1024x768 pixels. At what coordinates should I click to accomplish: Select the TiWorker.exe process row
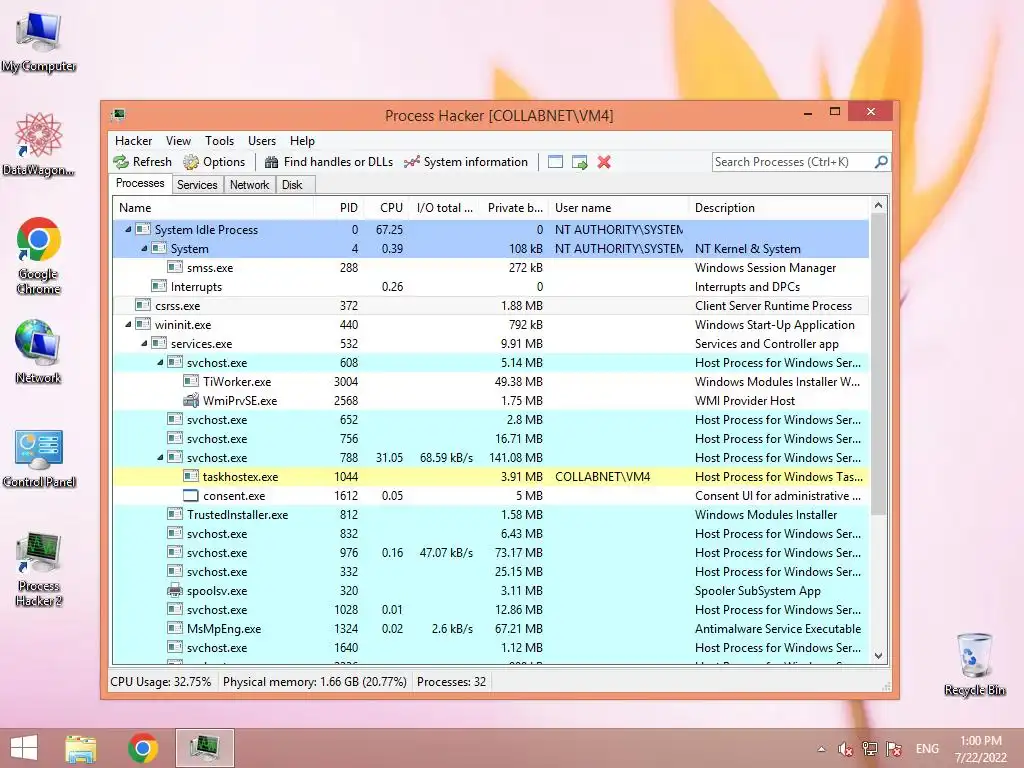pos(491,381)
